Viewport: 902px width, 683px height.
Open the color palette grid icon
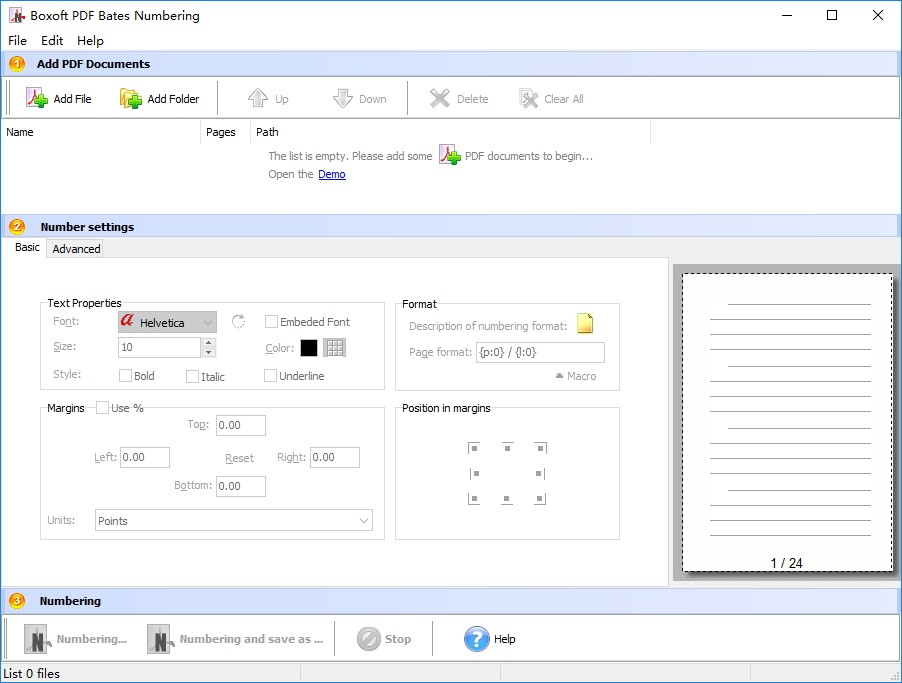335,348
